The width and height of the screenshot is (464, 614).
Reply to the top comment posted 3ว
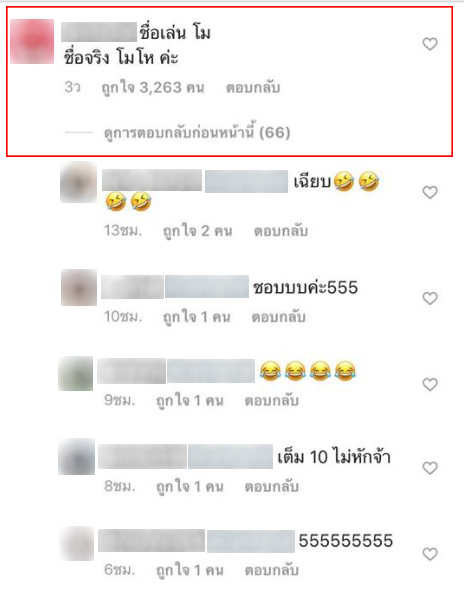pyautogui.click(x=253, y=88)
